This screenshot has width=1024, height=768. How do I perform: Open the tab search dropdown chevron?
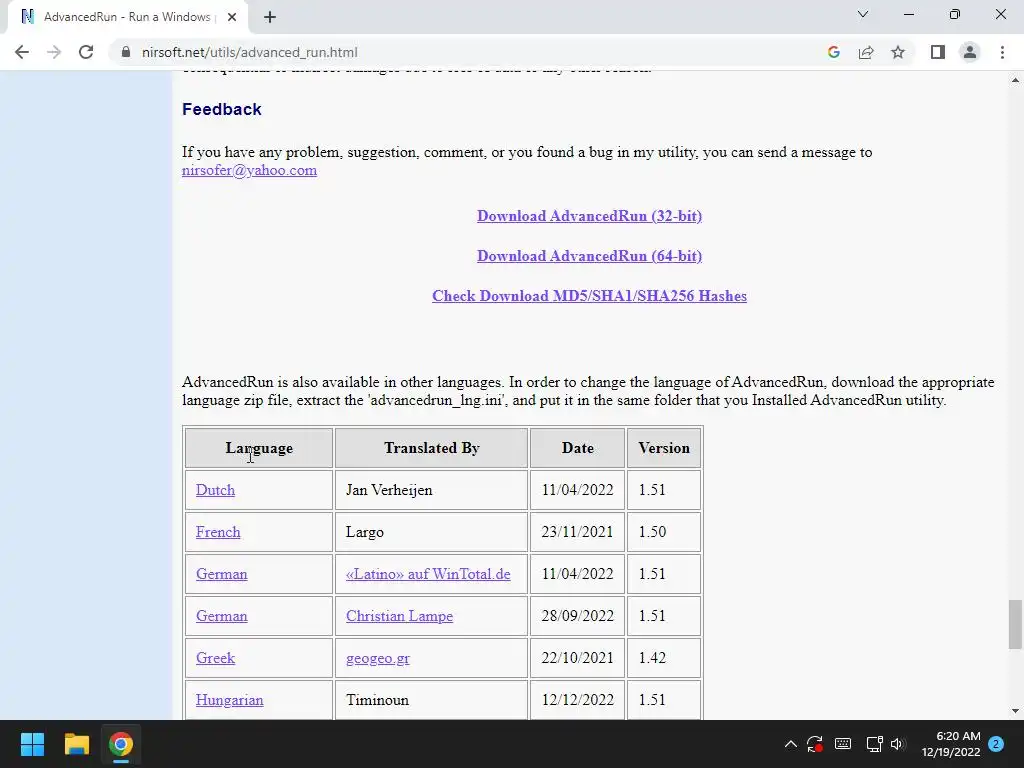click(863, 14)
